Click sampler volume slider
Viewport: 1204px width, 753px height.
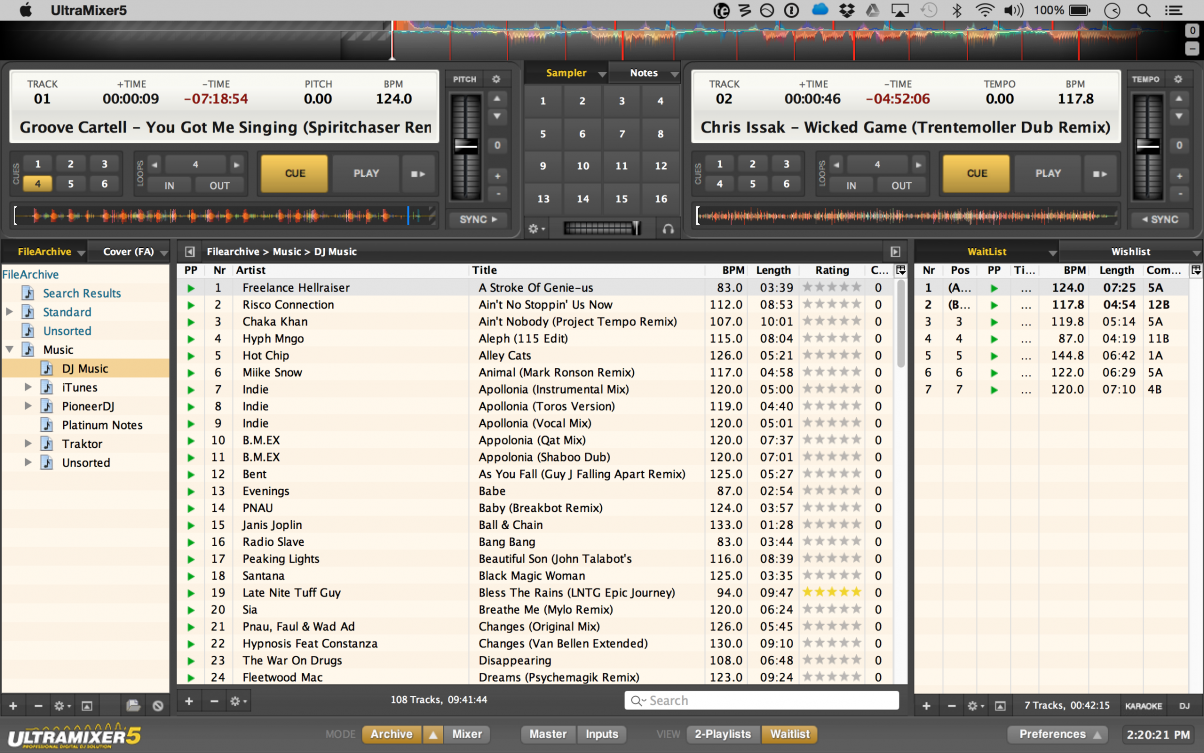pos(601,229)
